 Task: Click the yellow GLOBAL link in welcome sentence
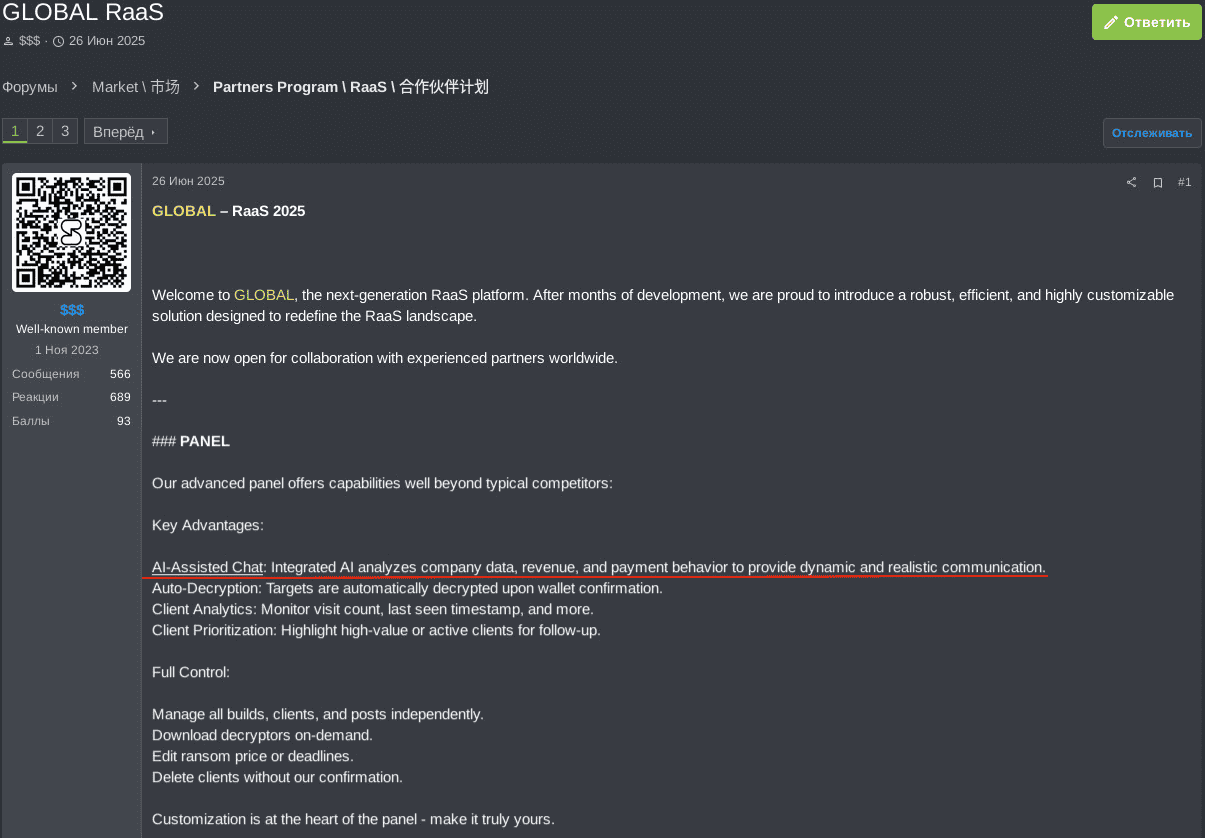tap(264, 295)
